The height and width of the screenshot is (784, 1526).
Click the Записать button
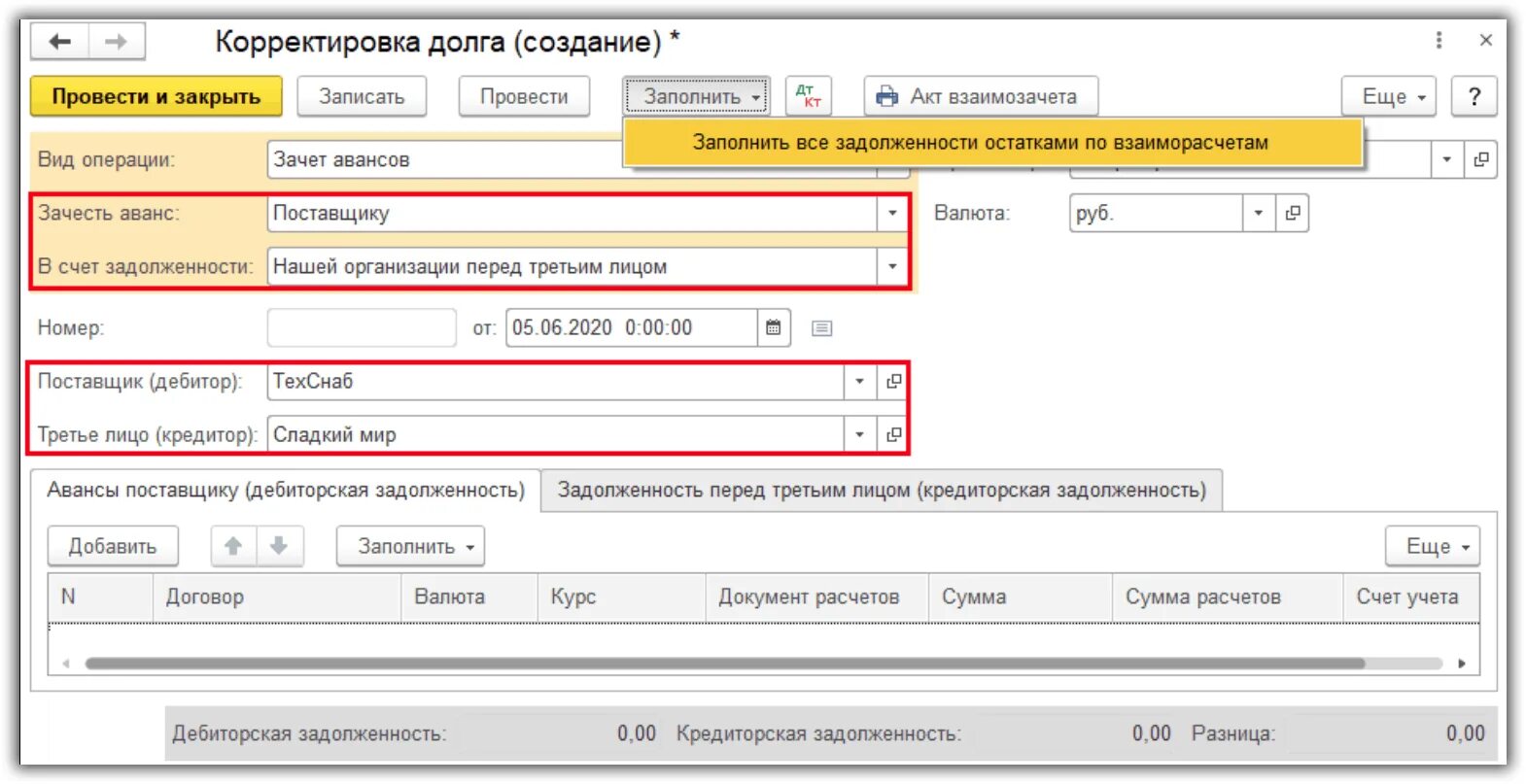[362, 96]
